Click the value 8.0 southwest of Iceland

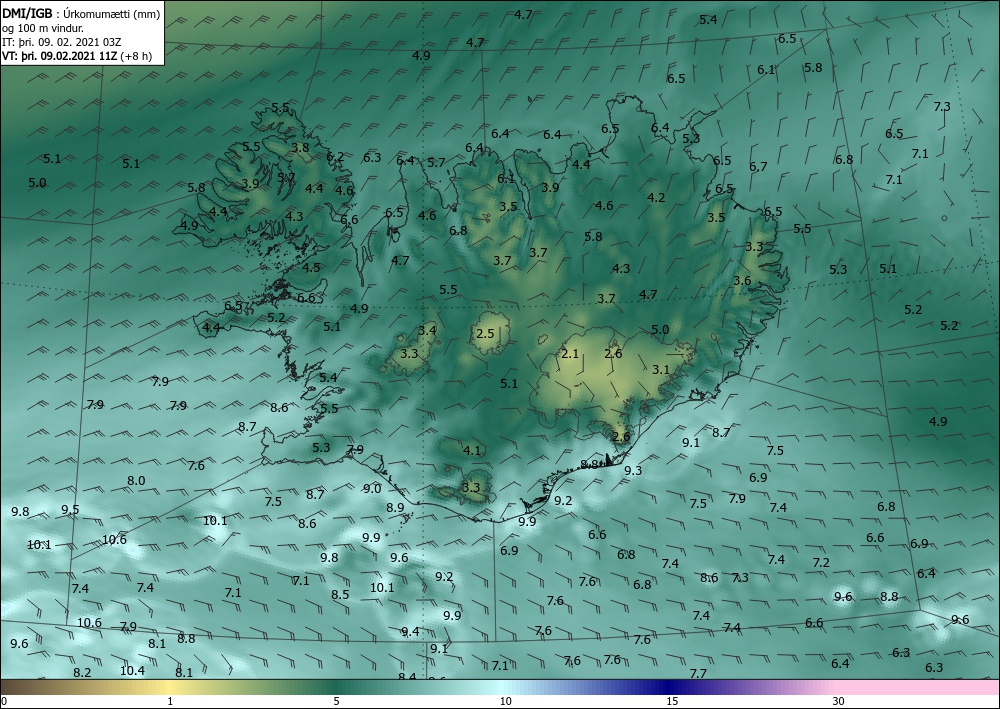136,481
